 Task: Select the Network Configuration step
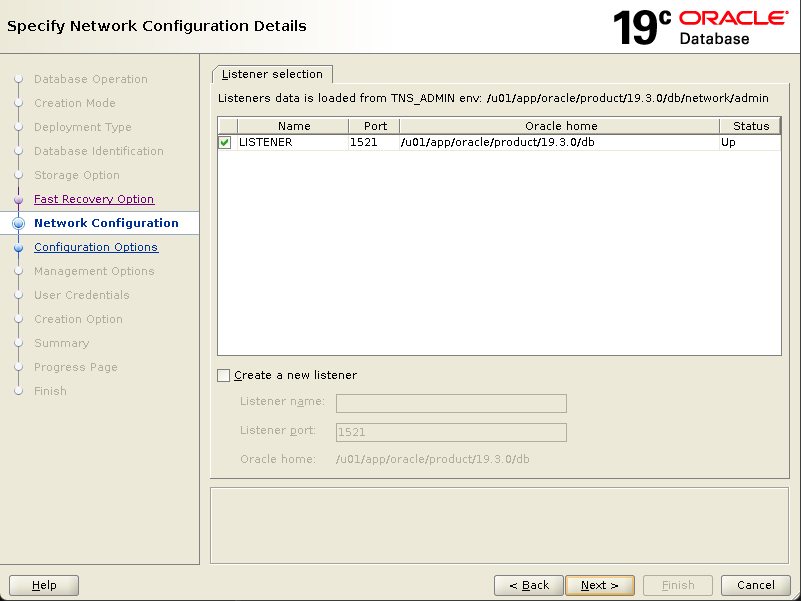[106, 223]
